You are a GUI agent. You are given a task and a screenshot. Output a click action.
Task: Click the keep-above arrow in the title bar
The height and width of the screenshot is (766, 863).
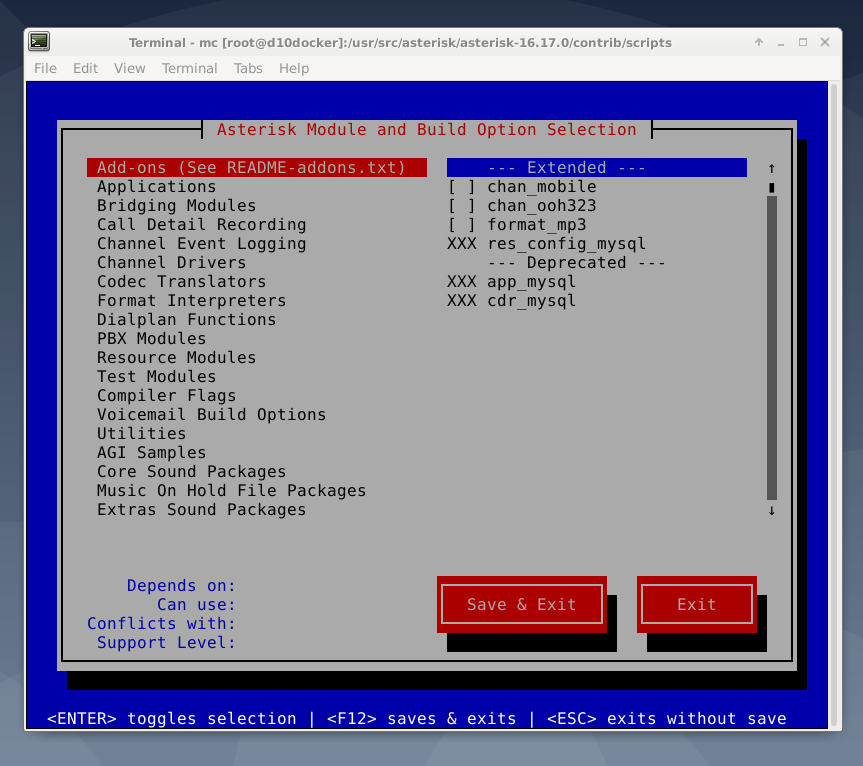click(x=759, y=42)
